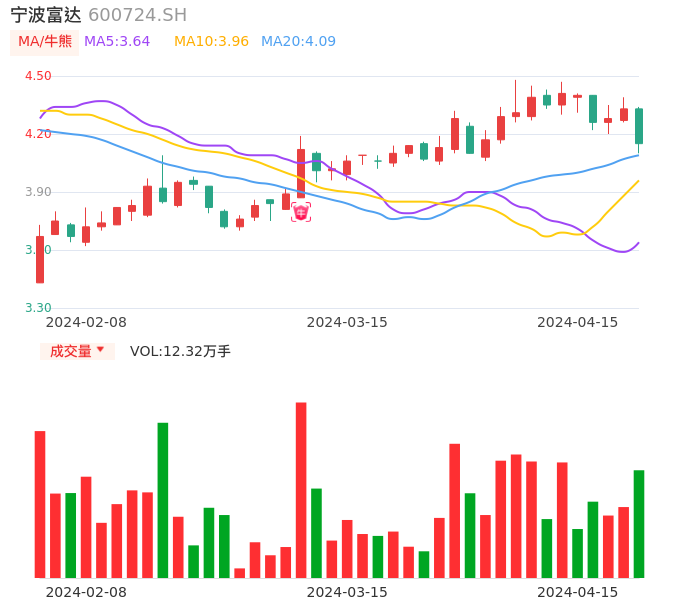The image size is (686, 606).
Task: Click the leftmost red candlestick
Action: 40,260
